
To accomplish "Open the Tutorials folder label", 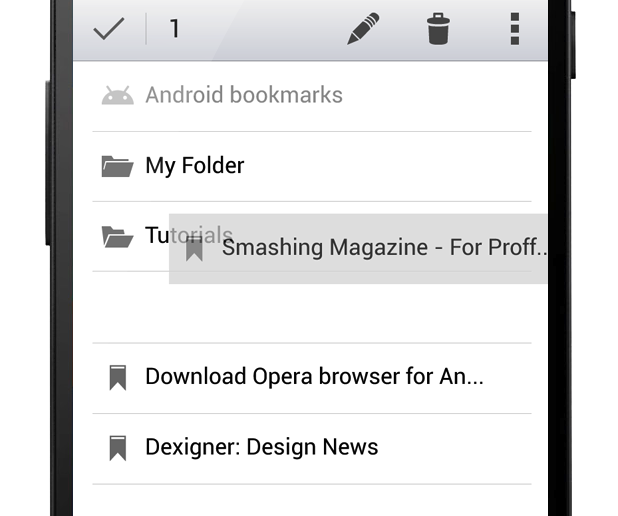I will click(157, 236).
